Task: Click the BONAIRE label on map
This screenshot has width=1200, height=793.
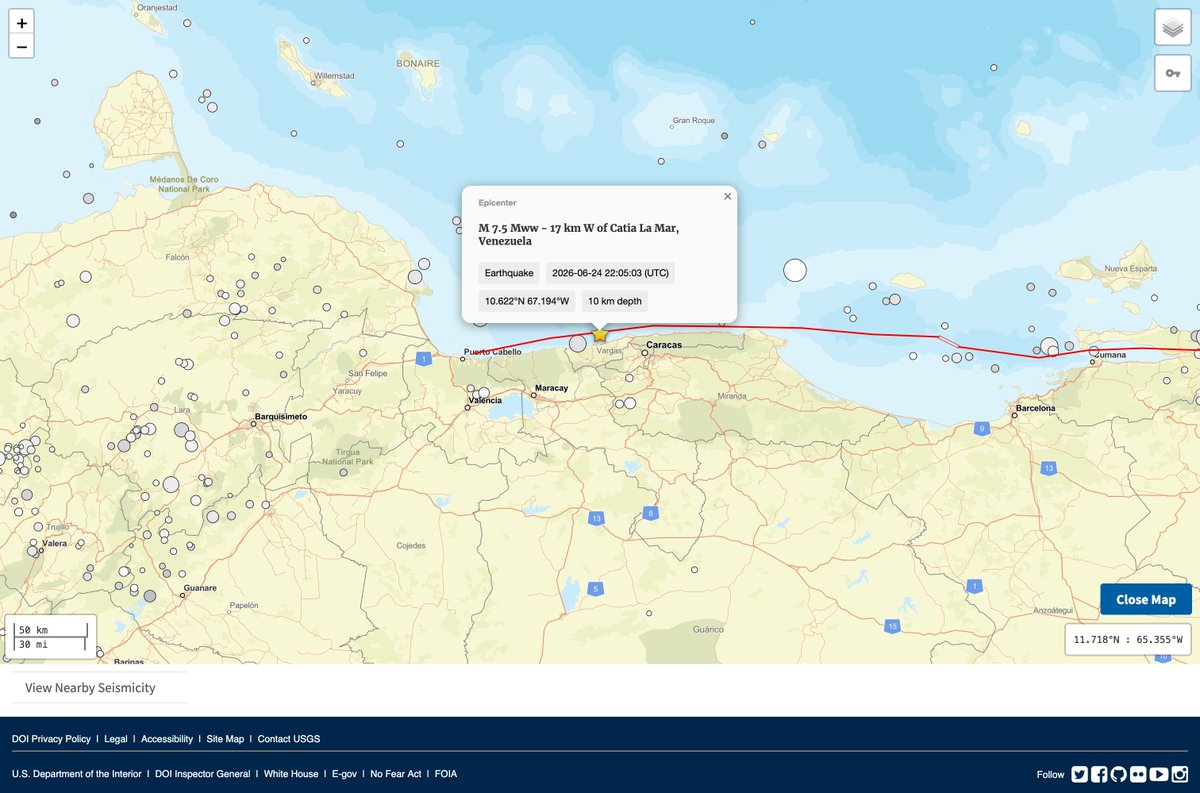Action: click(x=417, y=63)
